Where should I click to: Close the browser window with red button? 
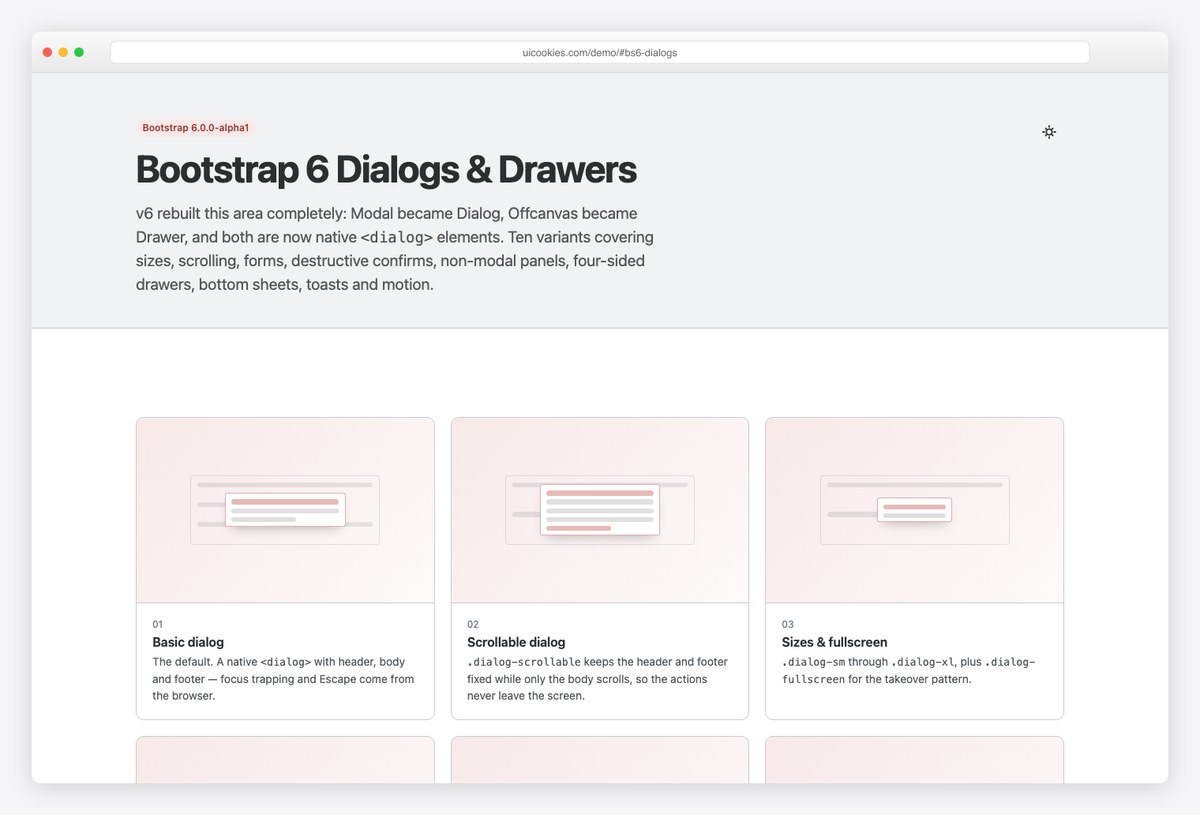click(47, 52)
